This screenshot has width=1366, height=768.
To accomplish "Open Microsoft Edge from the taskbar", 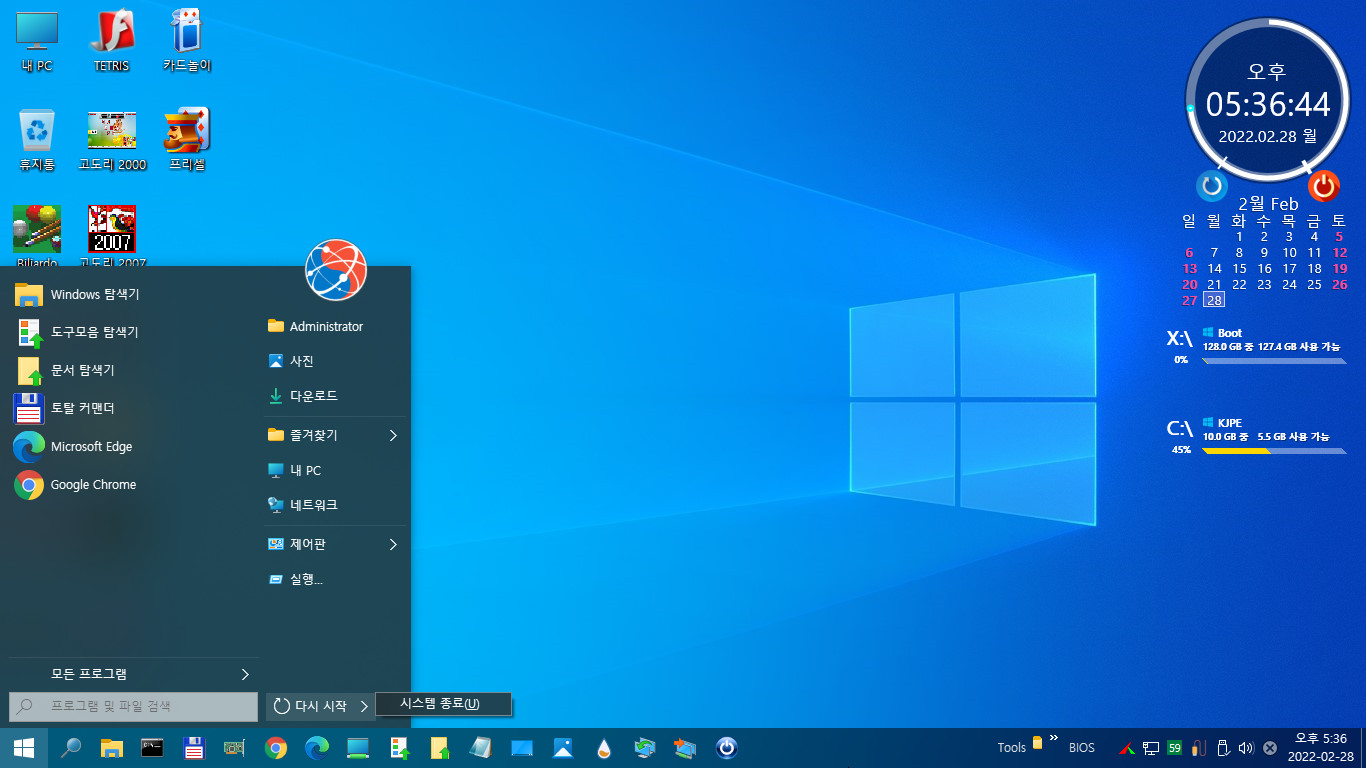I will (x=317, y=748).
